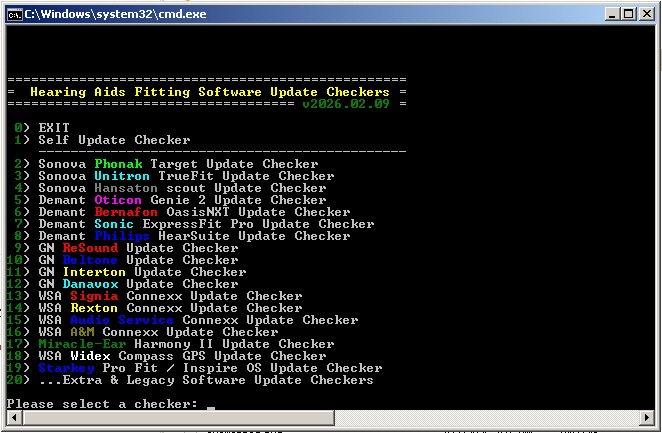Click the horizontal scrollbar right arrow
Viewport: 662px width, 433px height.
pos(647,418)
